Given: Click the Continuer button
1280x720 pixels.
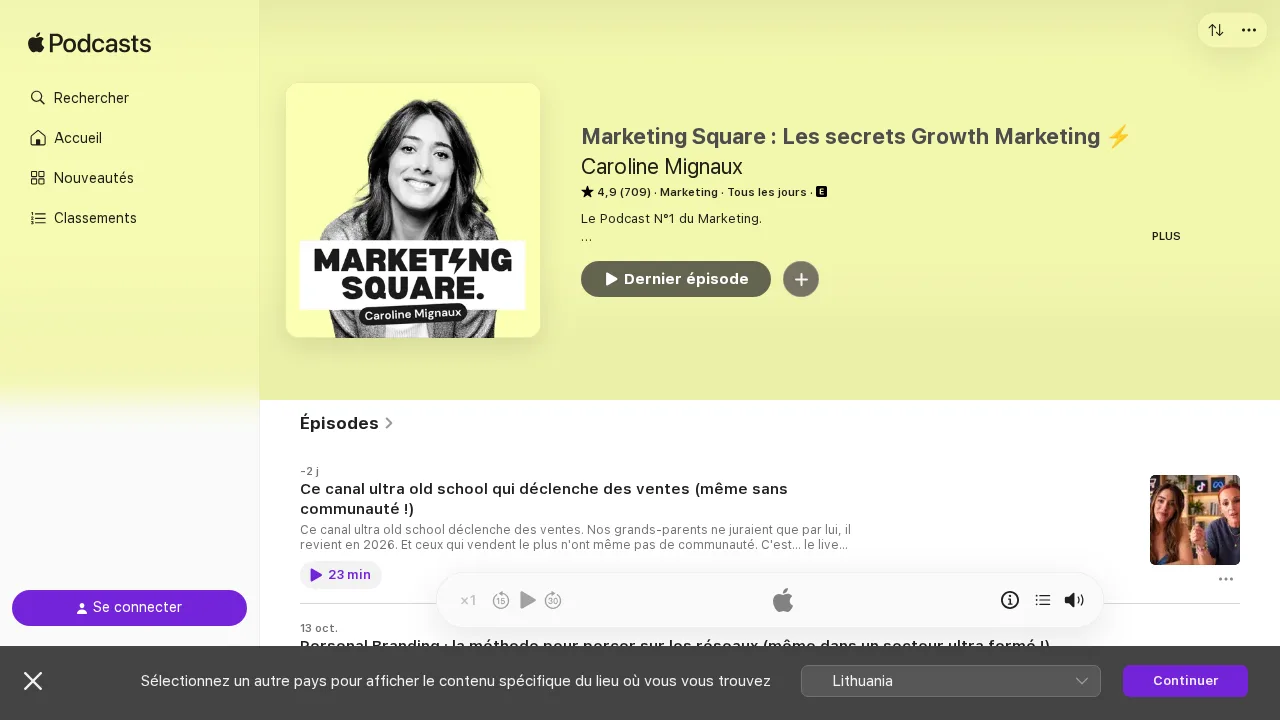Looking at the screenshot, I should click(x=1185, y=681).
